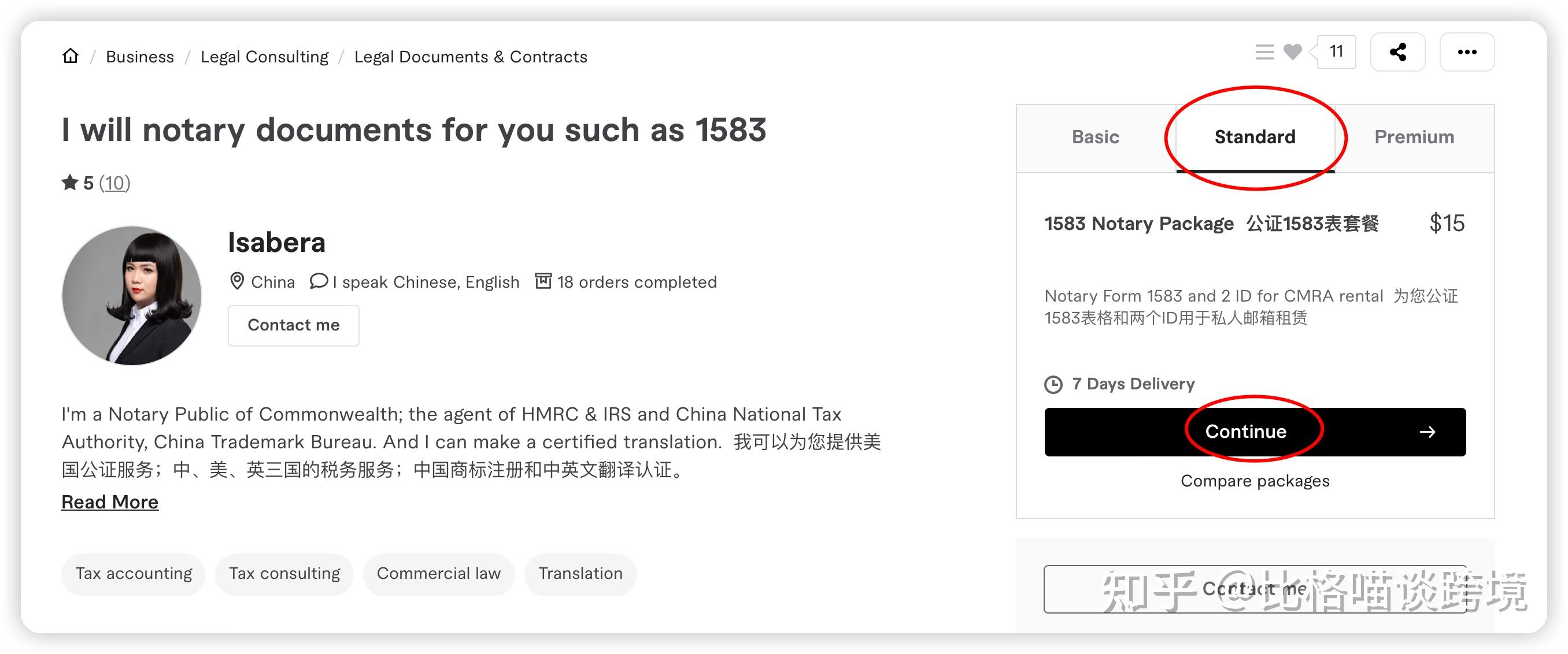Expand the Read More description
1568x654 pixels.
110,502
